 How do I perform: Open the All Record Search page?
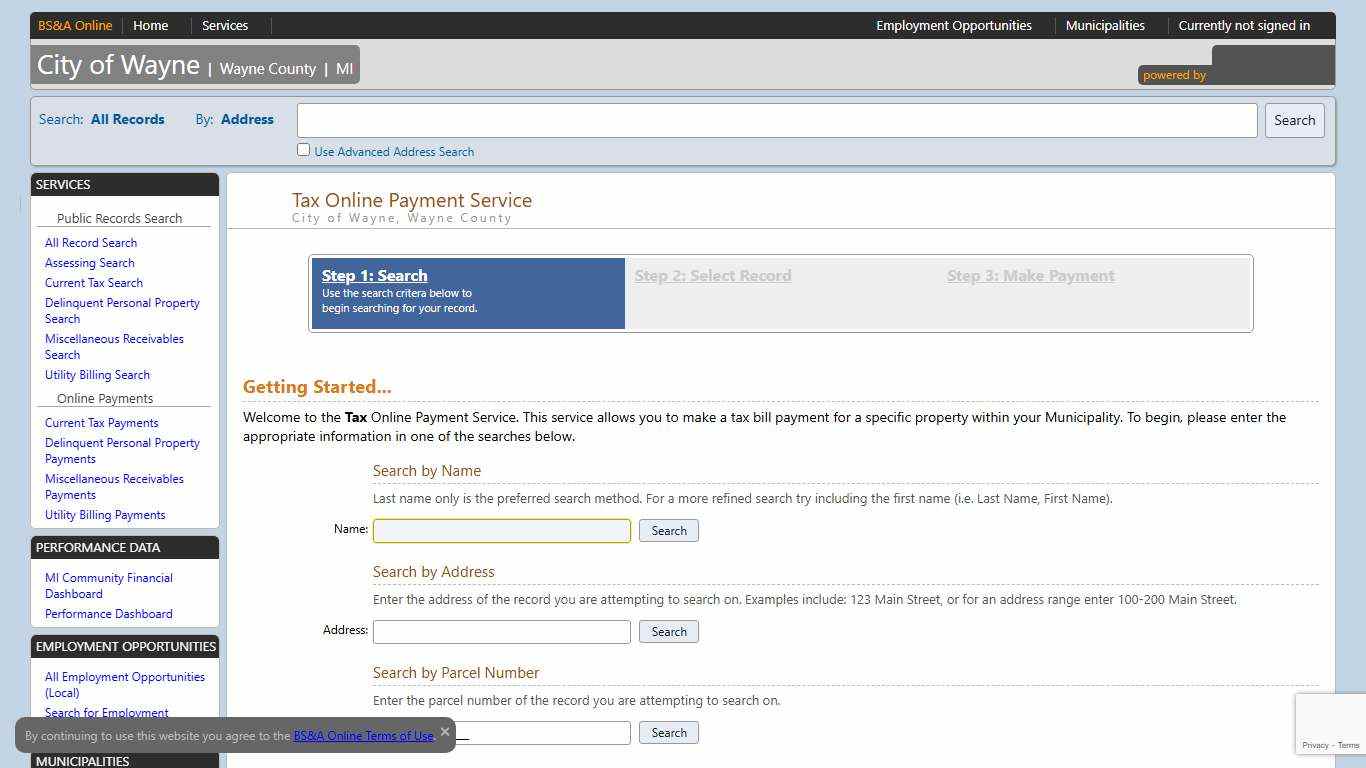coord(90,242)
